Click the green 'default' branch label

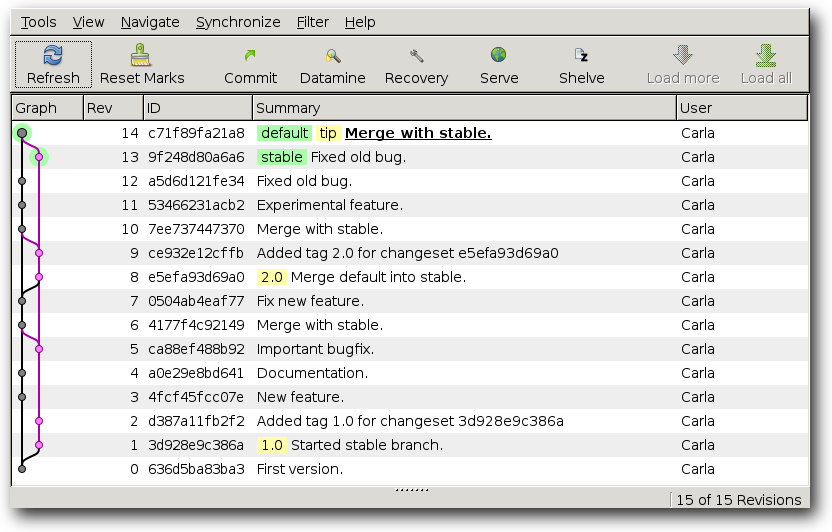point(284,133)
